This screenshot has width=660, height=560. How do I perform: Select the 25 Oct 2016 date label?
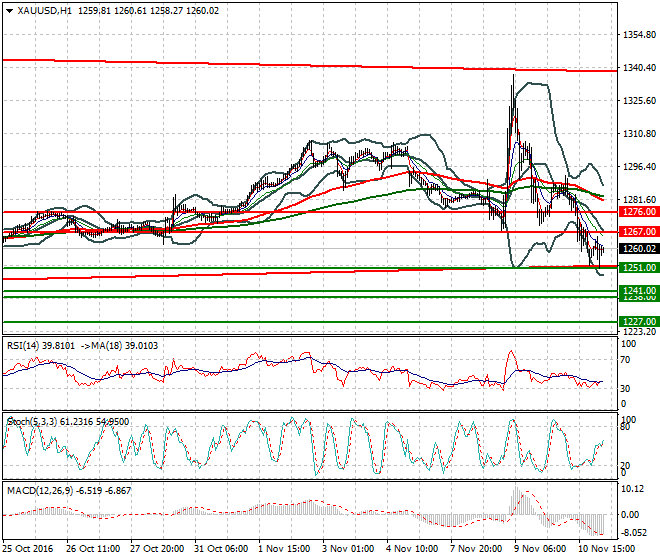(x=28, y=549)
